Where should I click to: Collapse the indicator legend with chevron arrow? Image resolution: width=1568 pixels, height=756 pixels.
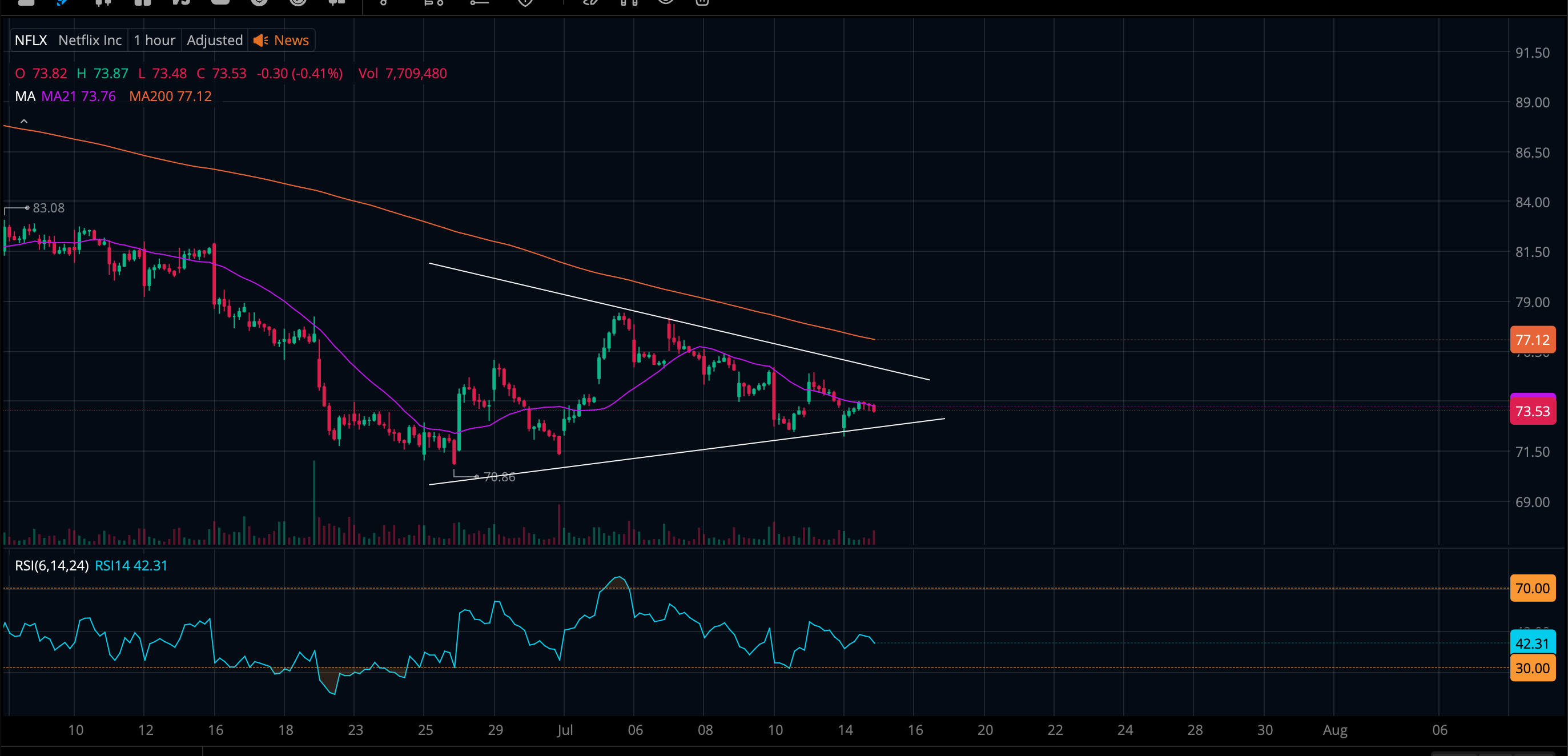coord(24,122)
